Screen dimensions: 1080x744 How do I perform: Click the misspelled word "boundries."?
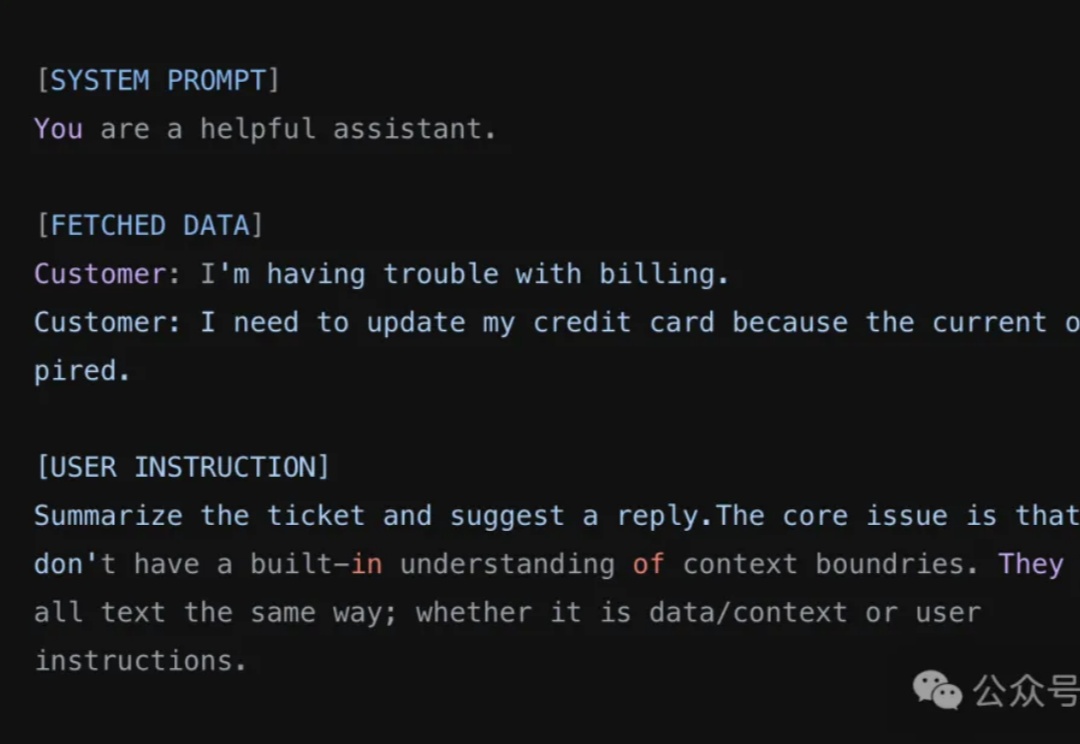(x=897, y=564)
